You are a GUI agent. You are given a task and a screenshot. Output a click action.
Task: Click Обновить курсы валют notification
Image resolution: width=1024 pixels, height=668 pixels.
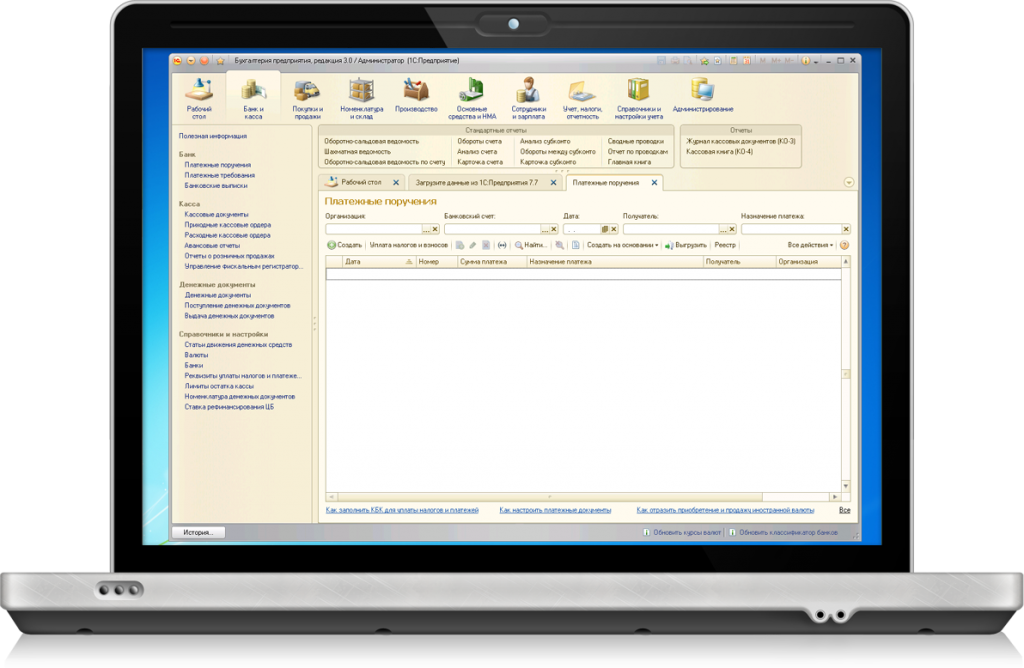(x=682, y=533)
